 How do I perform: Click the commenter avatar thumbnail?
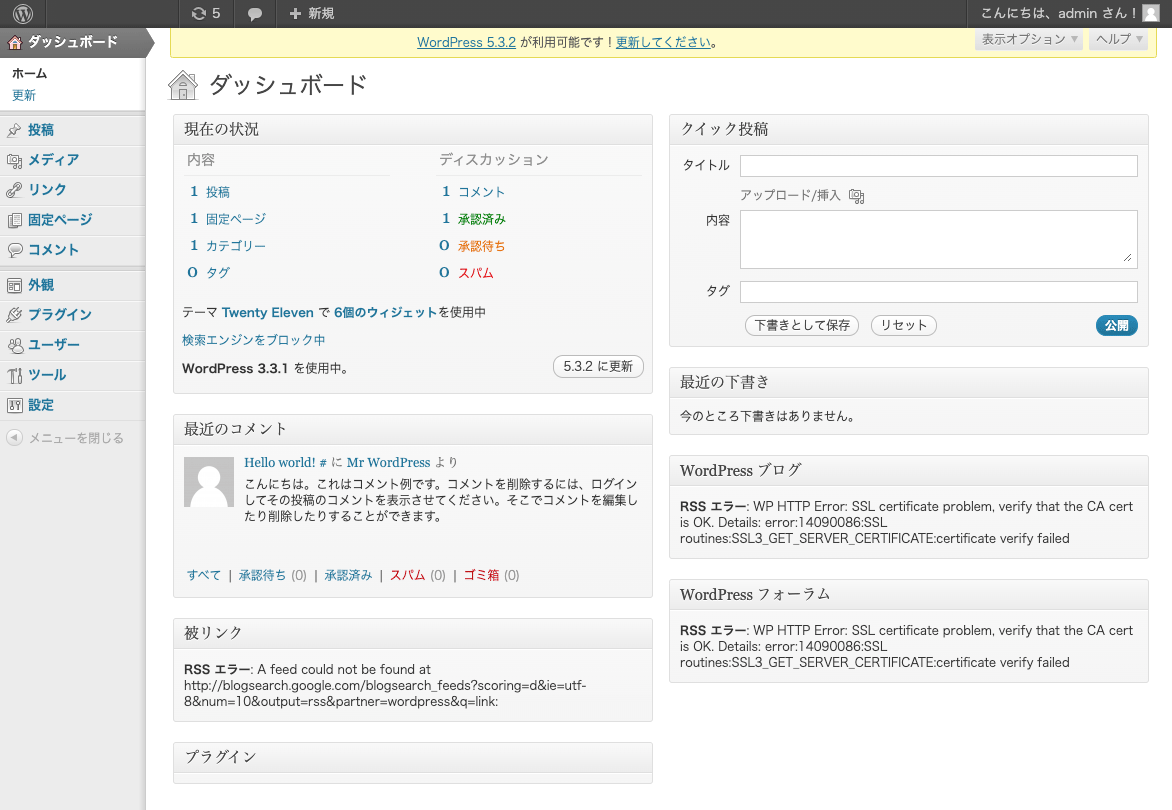[209, 482]
